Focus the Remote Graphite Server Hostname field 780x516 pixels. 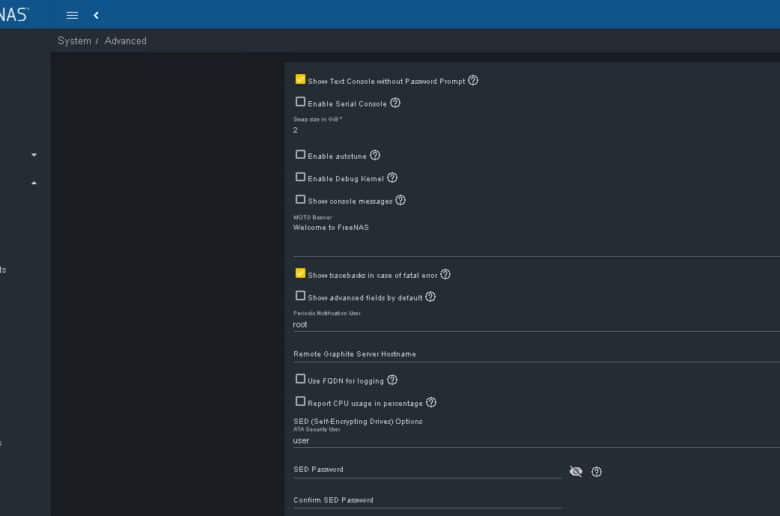pos(536,354)
